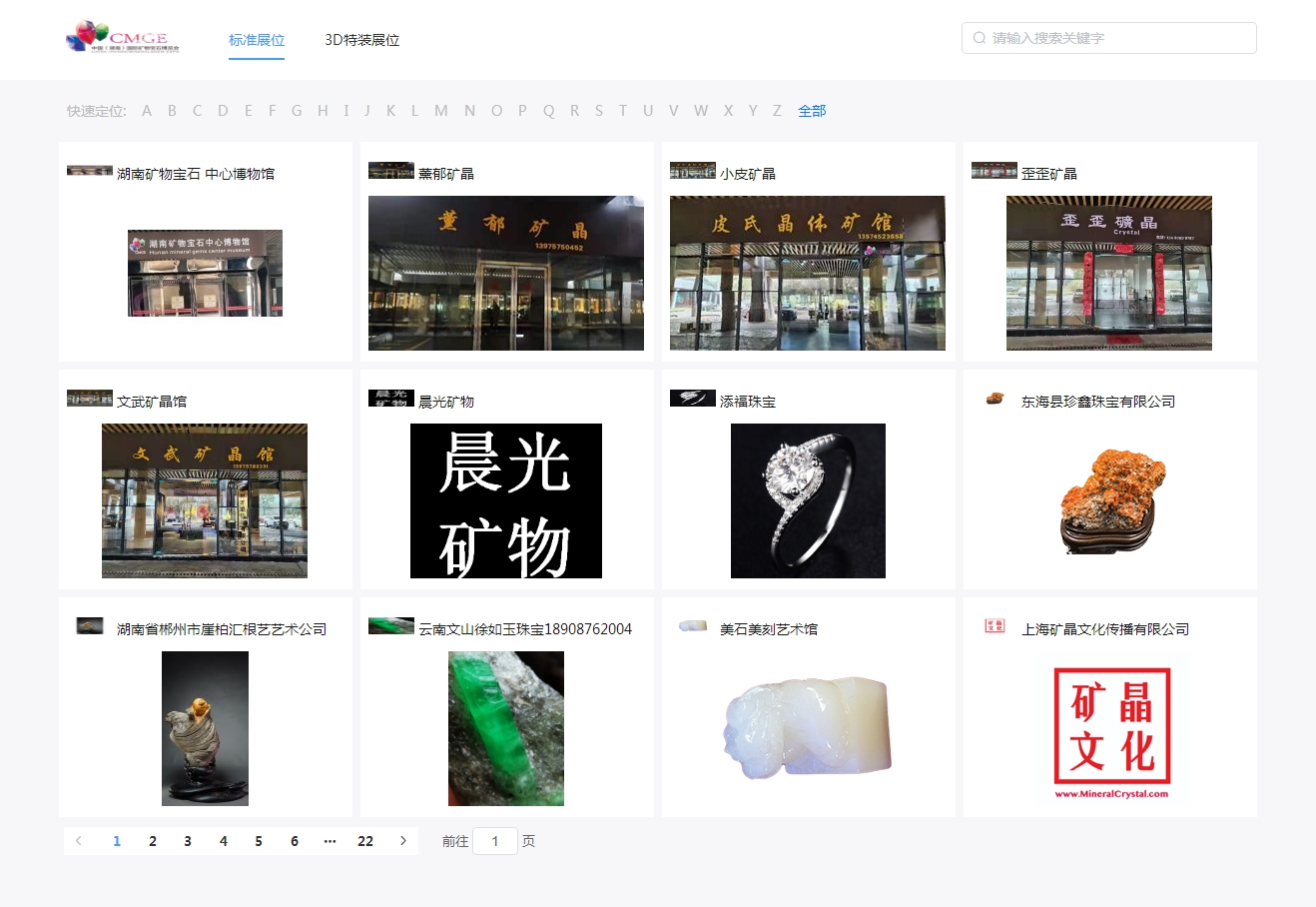Go to page 22 via pagination
Viewport: 1316px width, 907px height.
[x=365, y=841]
